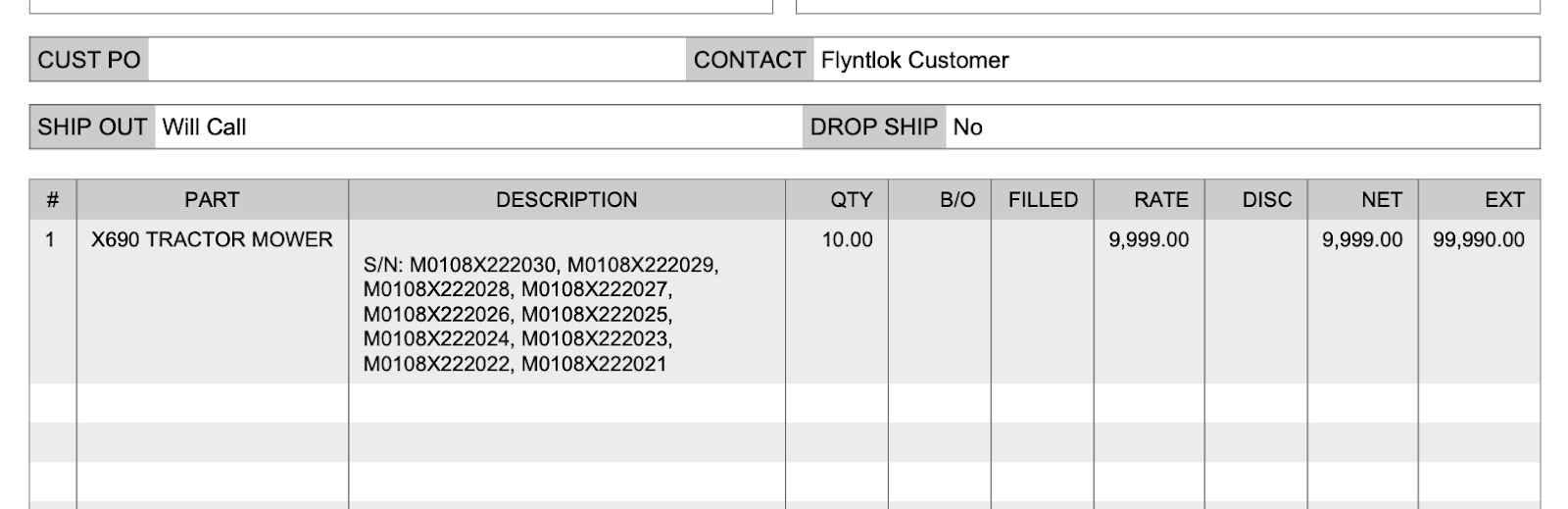Image resolution: width=1568 pixels, height=509 pixels.
Task: Click the CUST PO label
Action: click(89, 60)
